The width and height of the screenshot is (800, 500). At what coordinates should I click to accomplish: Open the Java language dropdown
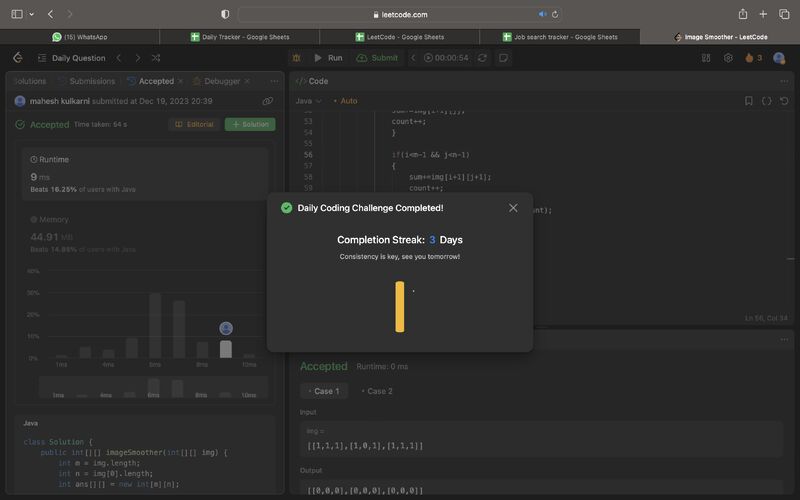pyautogui.click(x=309, y=101)
